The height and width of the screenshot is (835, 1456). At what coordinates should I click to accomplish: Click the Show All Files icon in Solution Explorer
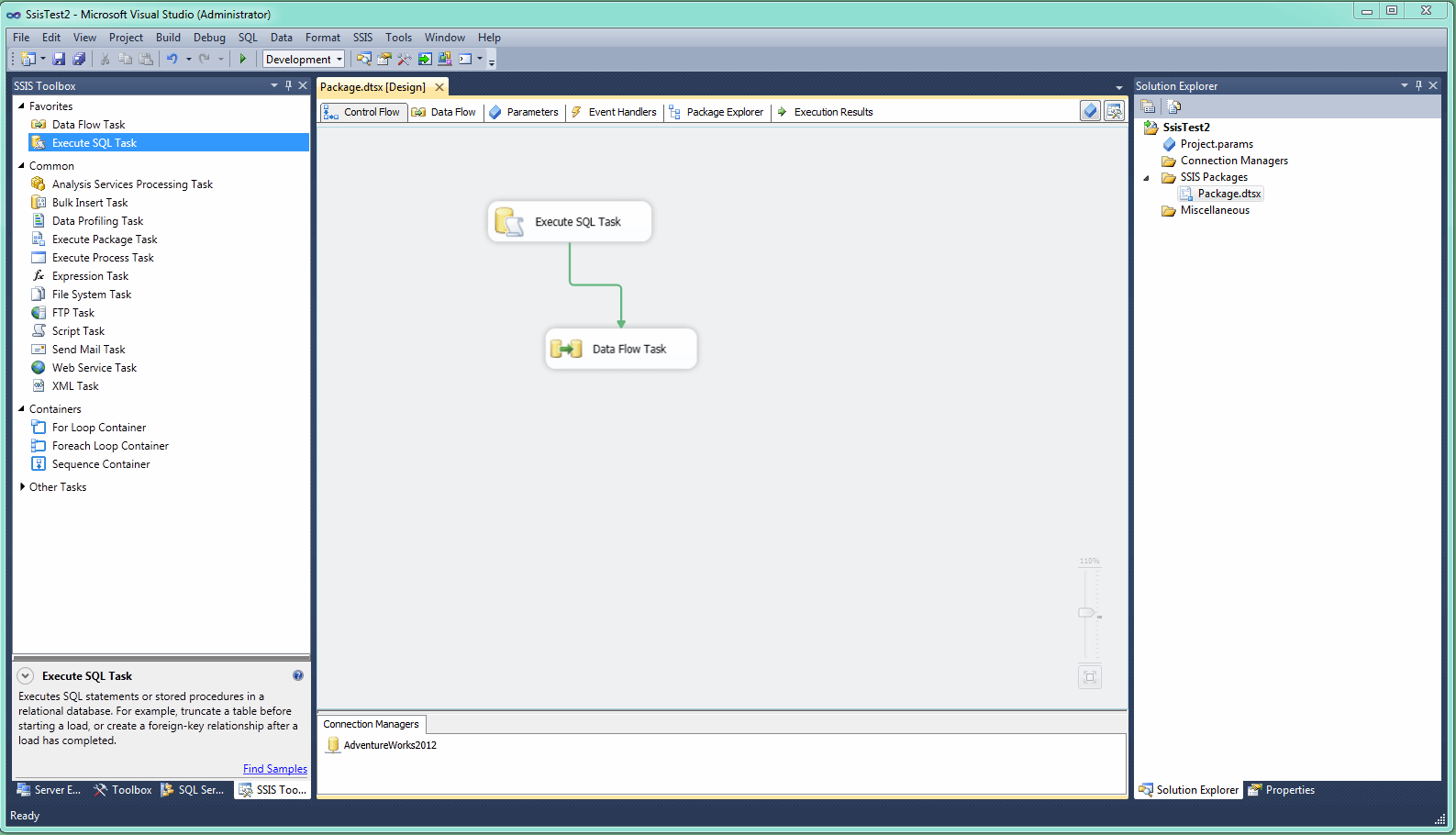click(1173, 106)
